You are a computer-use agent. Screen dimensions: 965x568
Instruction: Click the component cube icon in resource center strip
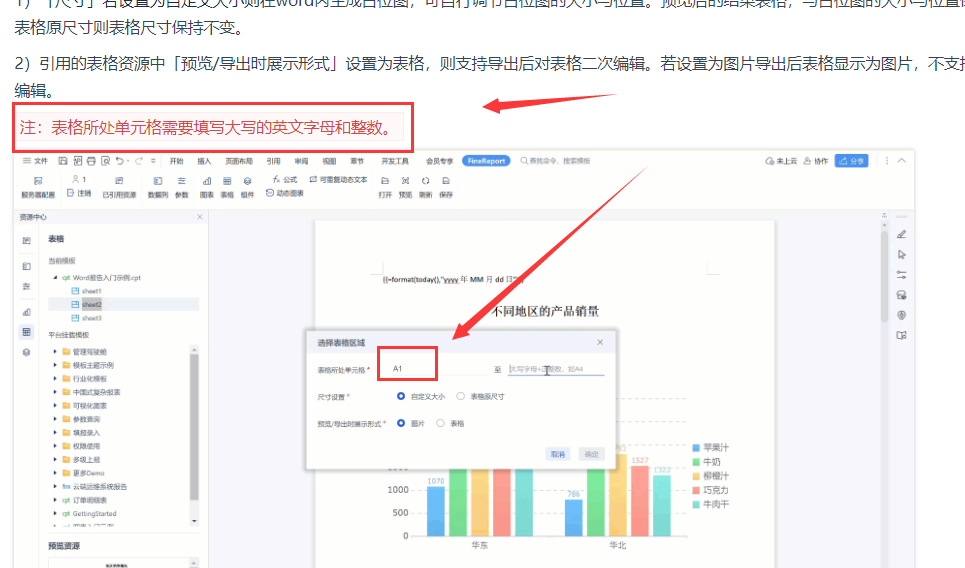(x=26, y=353)
